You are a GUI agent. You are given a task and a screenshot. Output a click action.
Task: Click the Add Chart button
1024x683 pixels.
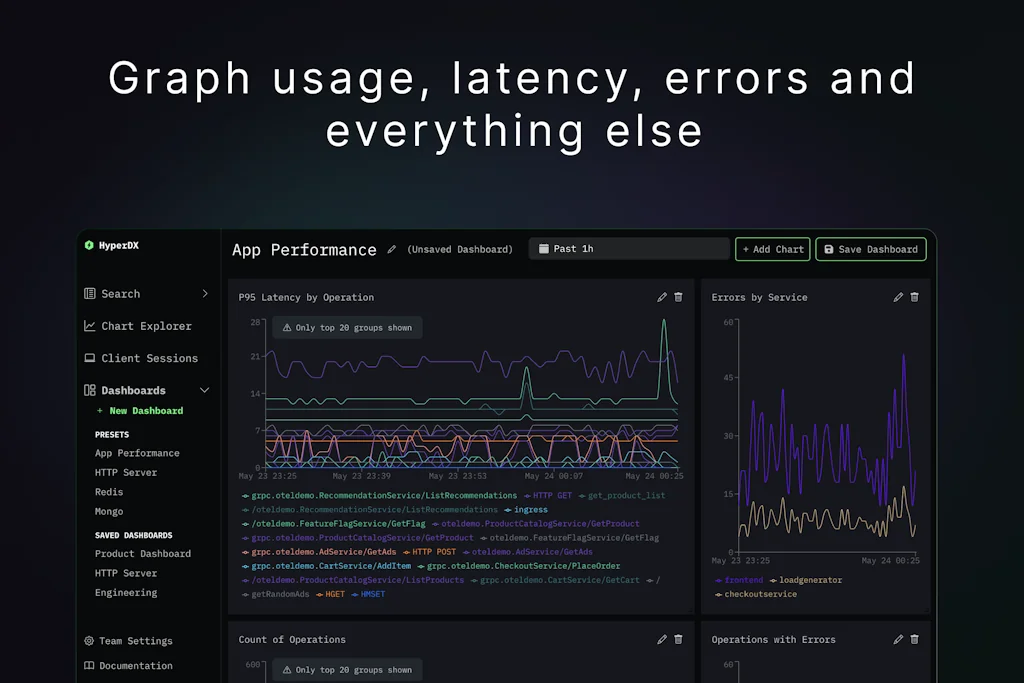pos(772,249)
